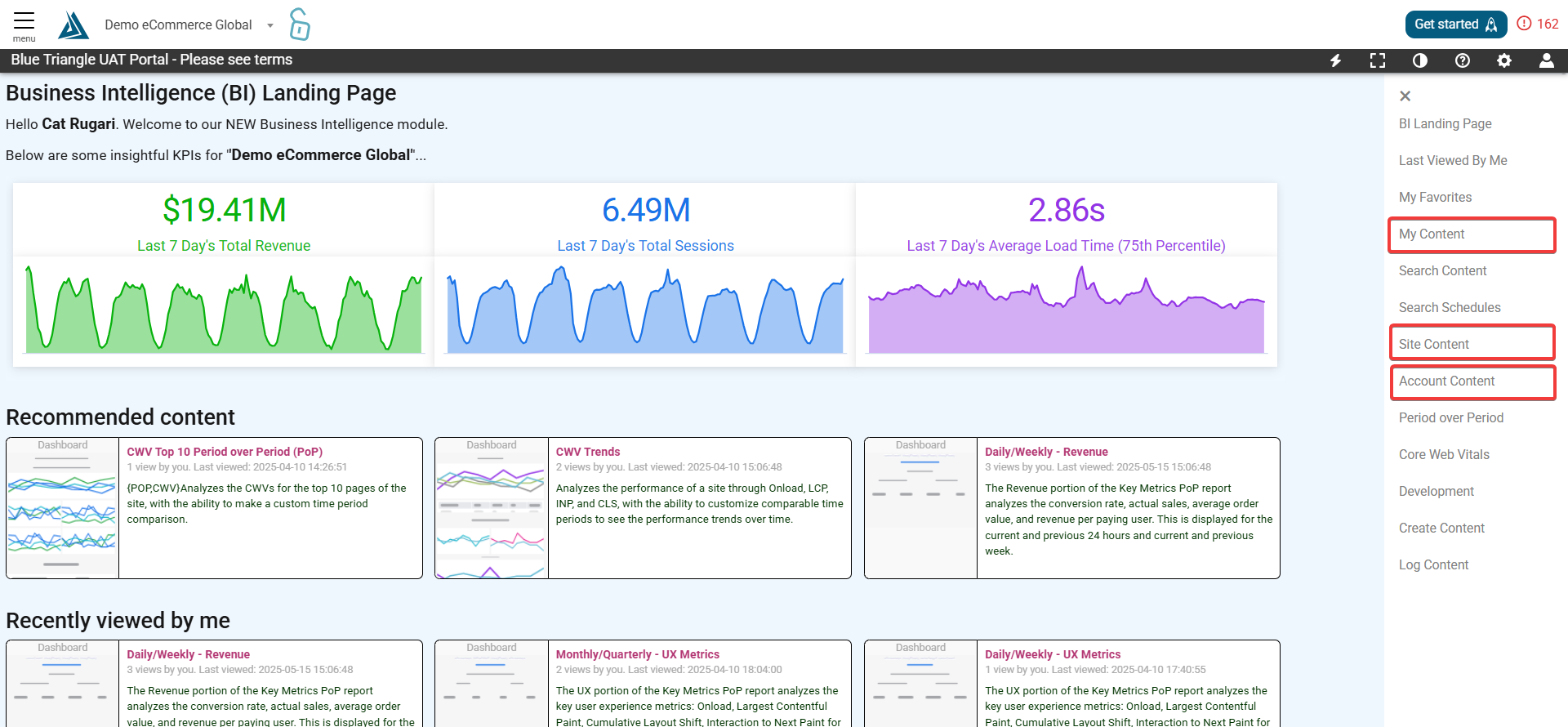Open Log Content menu item
The height and width of the screenshot is (727, 1568).
tap(1433, 564)
